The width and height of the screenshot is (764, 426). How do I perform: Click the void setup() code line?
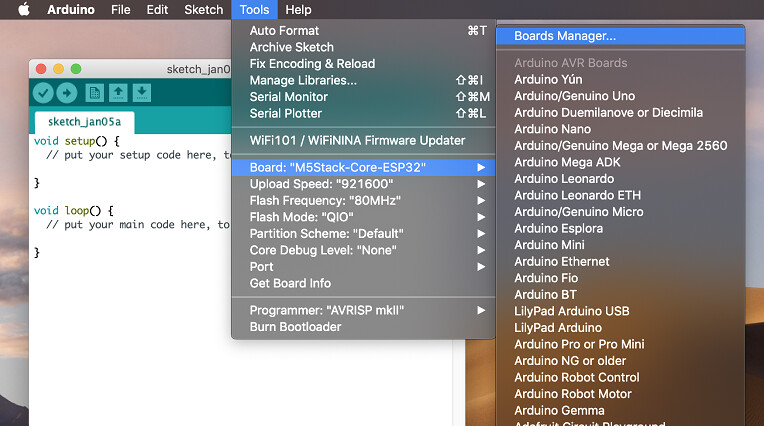point(76,141)
